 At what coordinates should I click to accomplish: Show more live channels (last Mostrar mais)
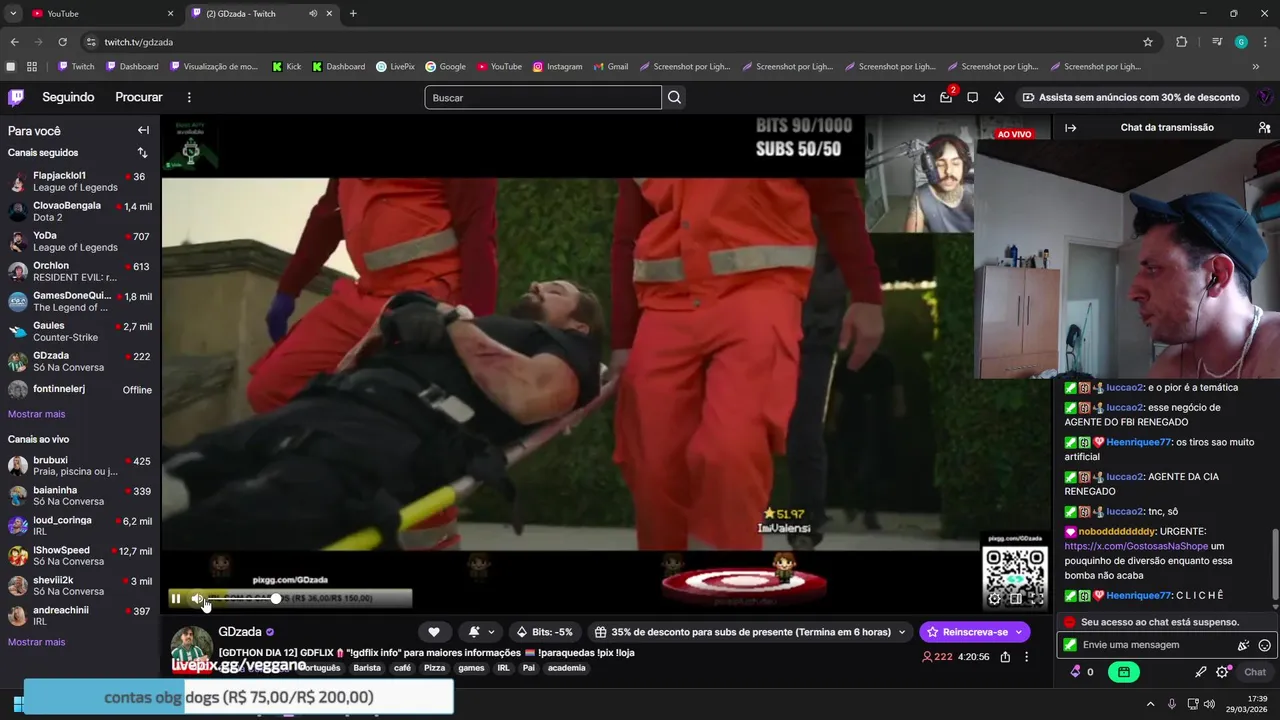point(36,642)
